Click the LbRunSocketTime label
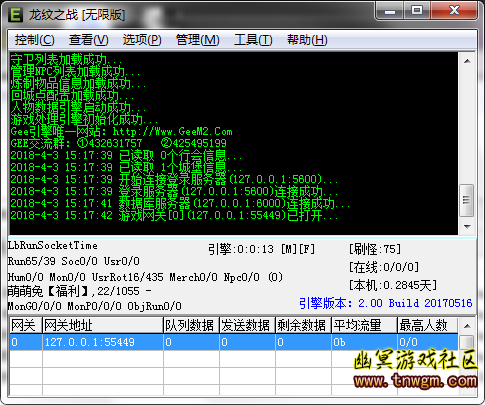485x405 pixels. coord(53,246)
